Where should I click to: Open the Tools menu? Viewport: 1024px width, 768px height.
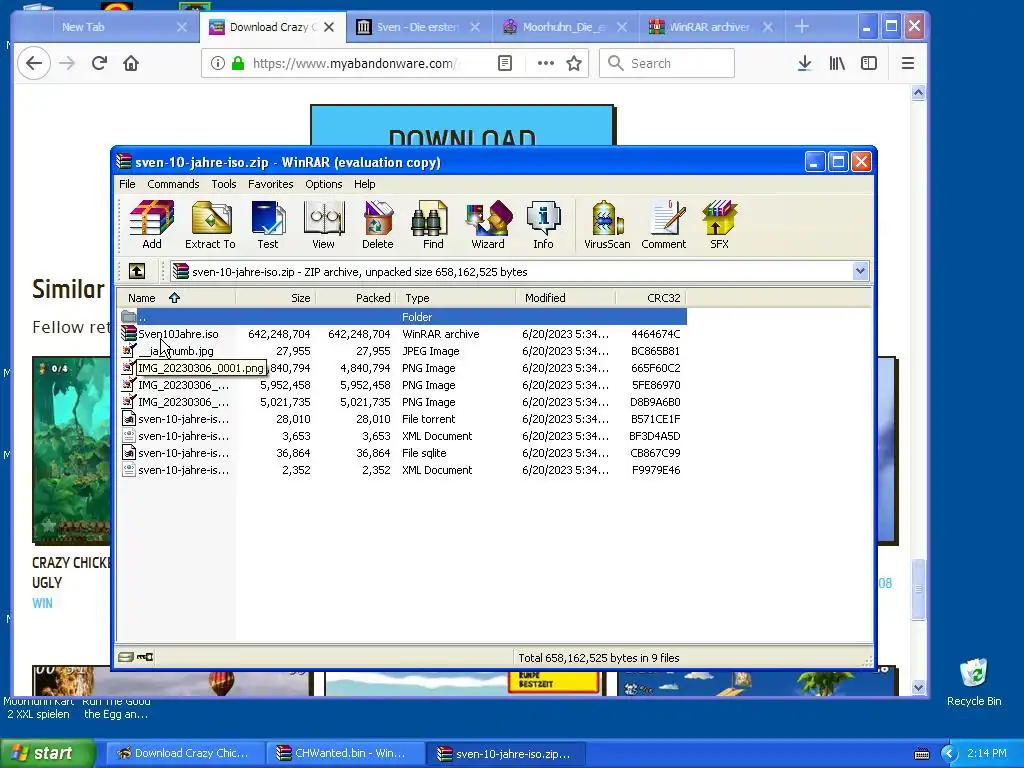[x=223, y=184]
